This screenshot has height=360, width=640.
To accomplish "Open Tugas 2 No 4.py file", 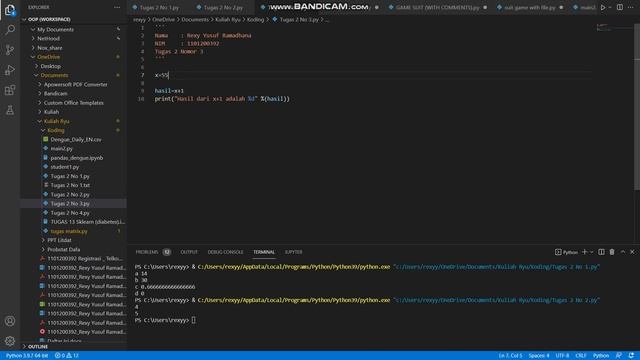I will click(x=73, y=213).
